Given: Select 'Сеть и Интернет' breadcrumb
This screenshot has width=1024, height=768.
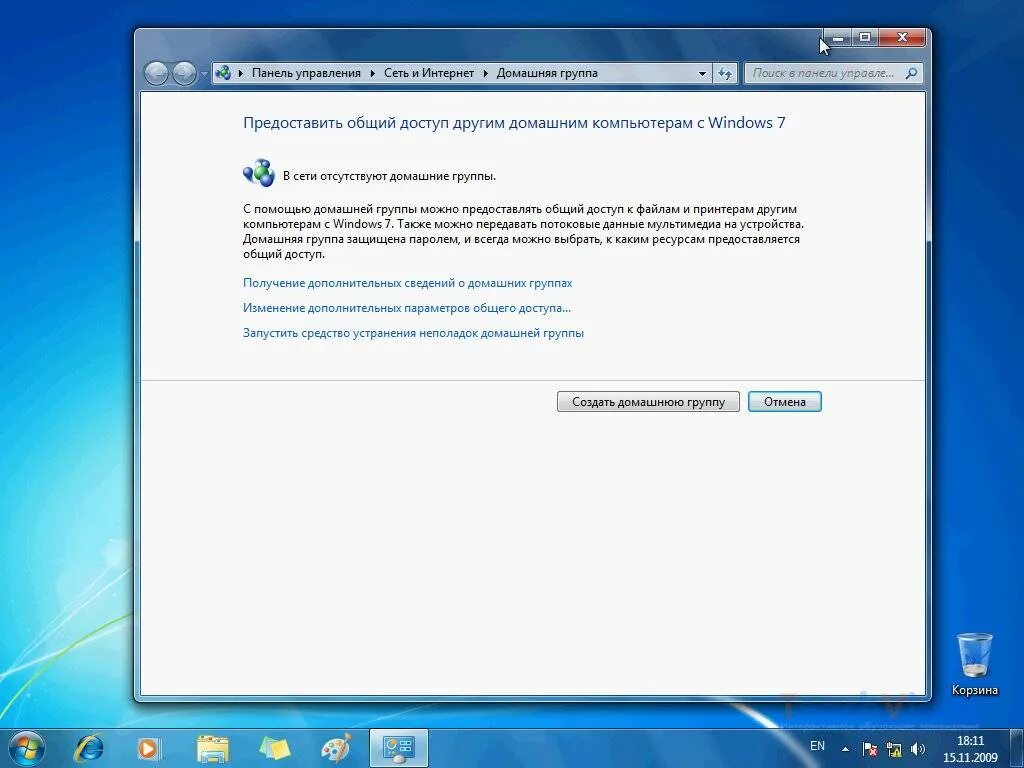Looking at the screenshot, I should [x=429, y=73].
